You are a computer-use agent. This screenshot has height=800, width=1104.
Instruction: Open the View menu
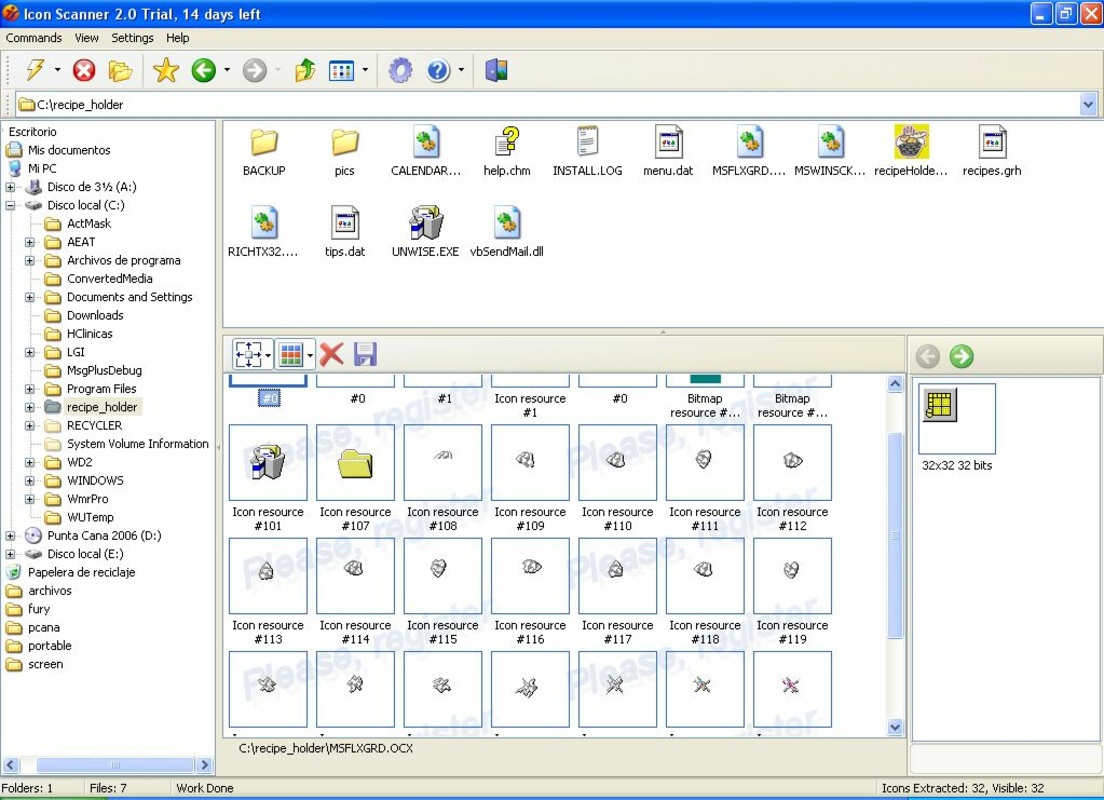click(87, 38)
